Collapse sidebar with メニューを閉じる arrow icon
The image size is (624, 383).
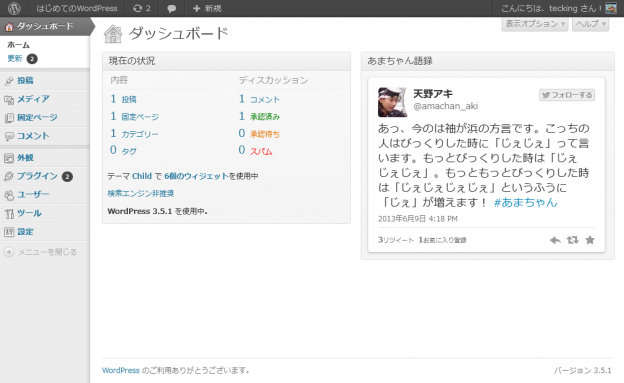pos(9,252)
